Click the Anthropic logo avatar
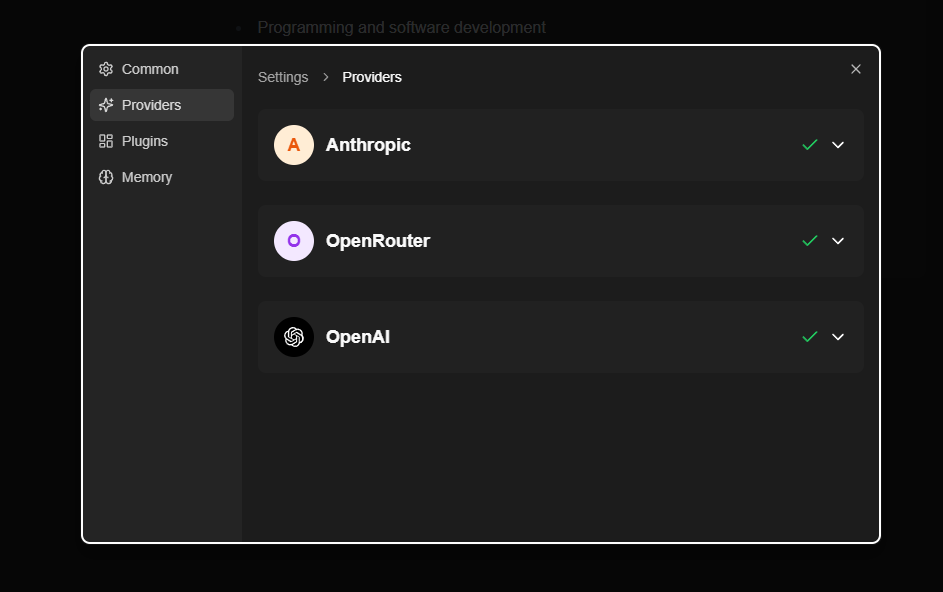This screenshot has height=592, width=943. 294,145
